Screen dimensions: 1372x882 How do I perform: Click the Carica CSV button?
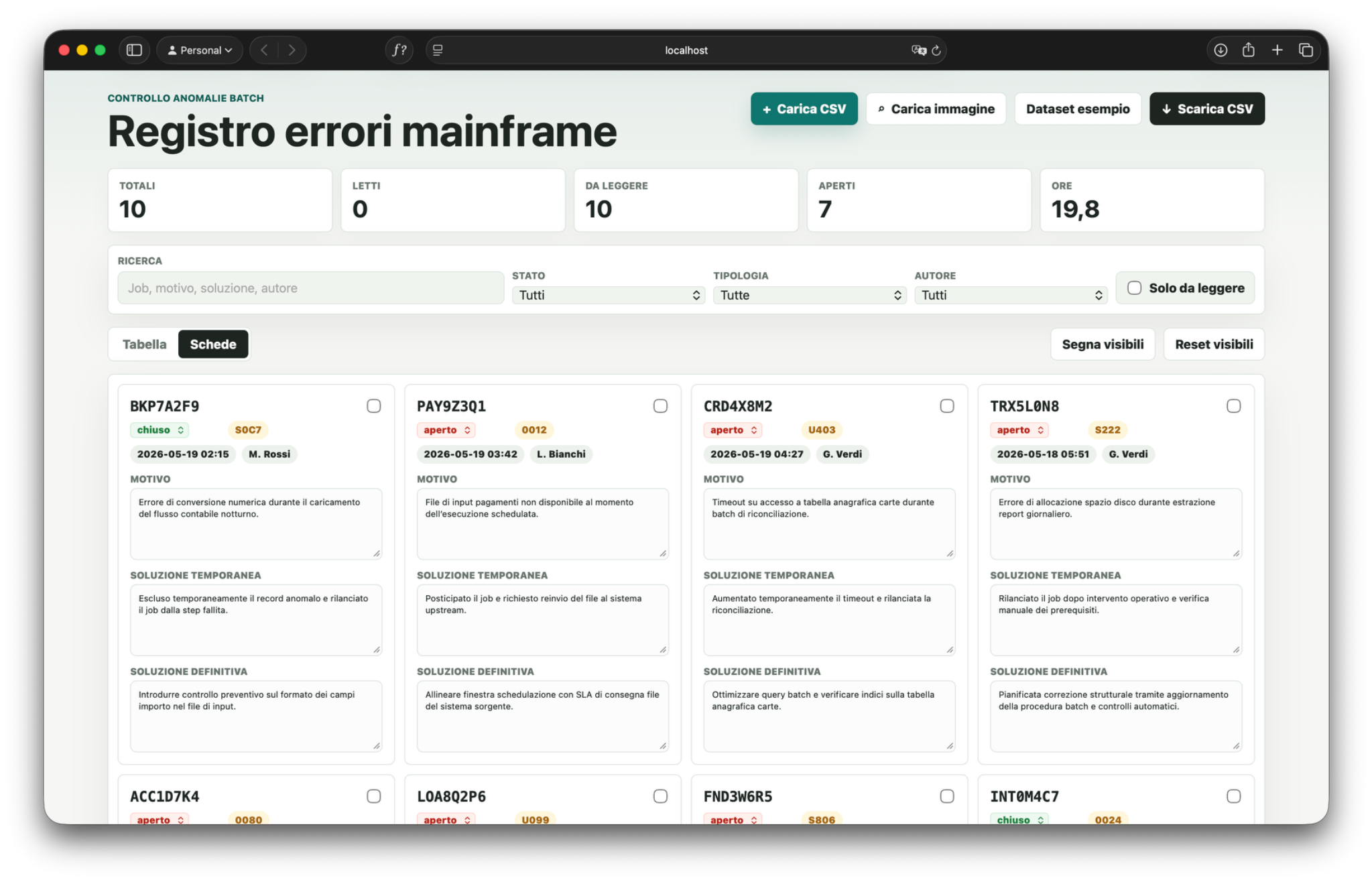coord(804,109)
